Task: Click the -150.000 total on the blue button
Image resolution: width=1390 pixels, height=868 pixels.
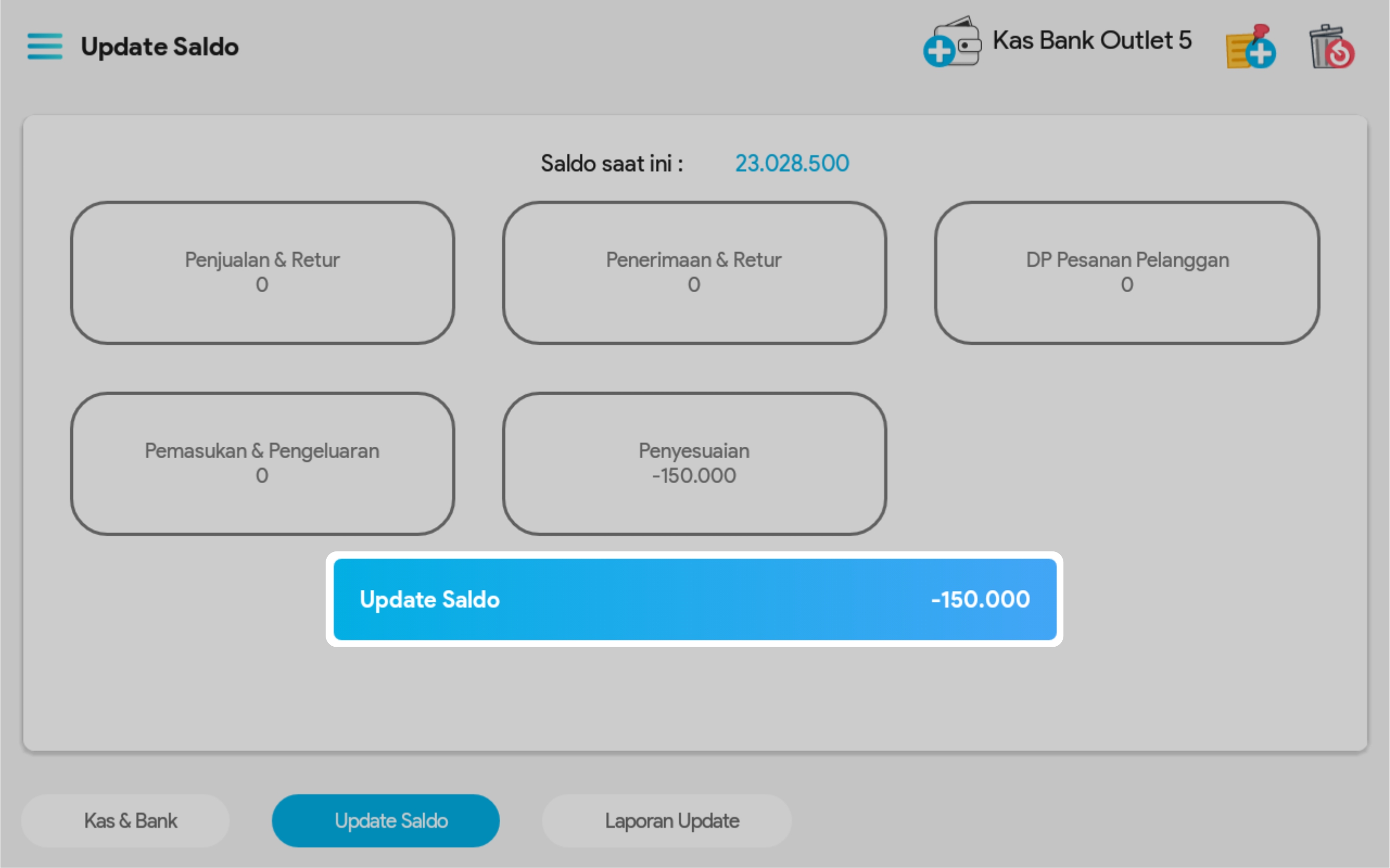Action: (x=981, y=599)
